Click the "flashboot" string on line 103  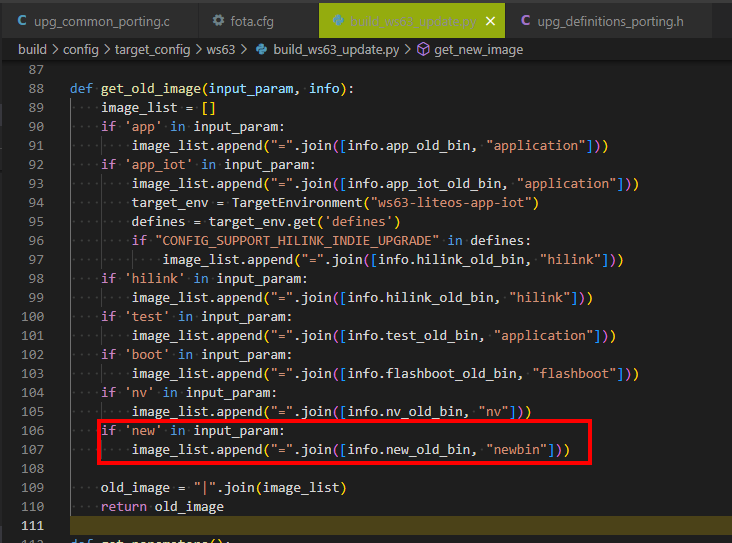point(574,374)
